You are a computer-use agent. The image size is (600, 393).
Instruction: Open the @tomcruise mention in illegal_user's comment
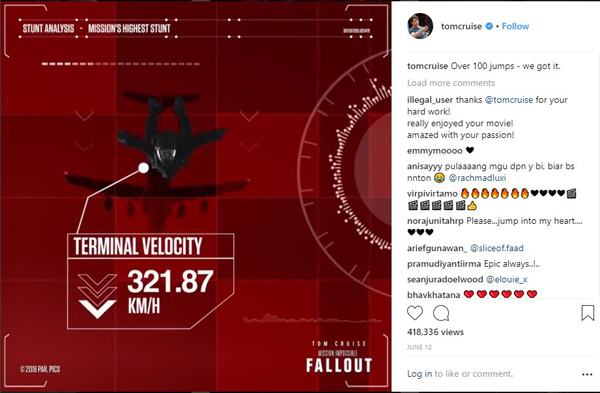[509, 100]
